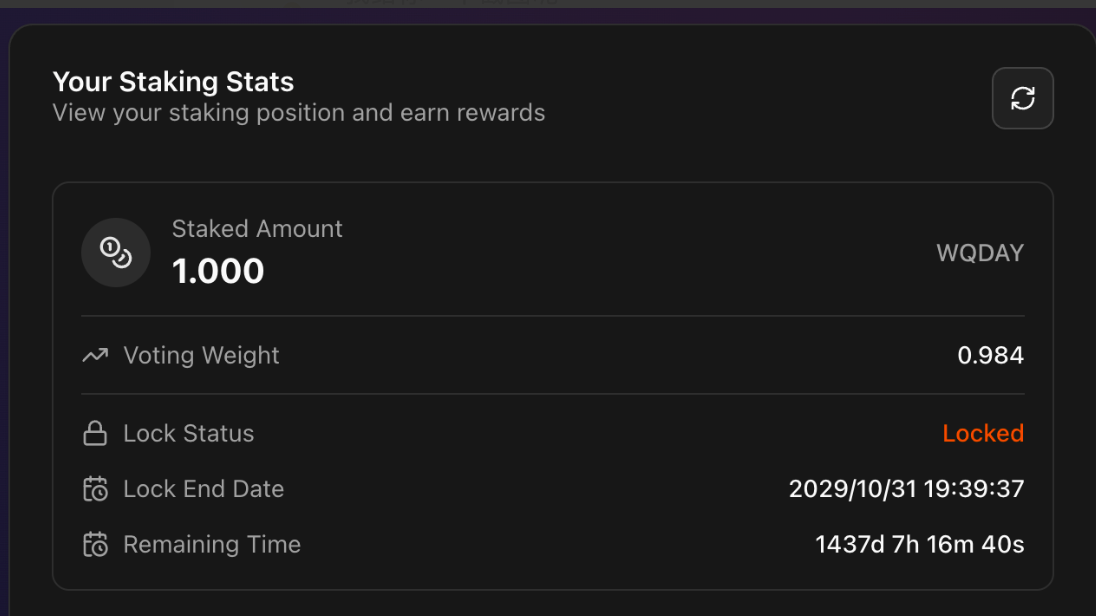Click the "View your staking position" subtitle
The height and width of the screenshot is (616, 1096).
pos(298,113)
